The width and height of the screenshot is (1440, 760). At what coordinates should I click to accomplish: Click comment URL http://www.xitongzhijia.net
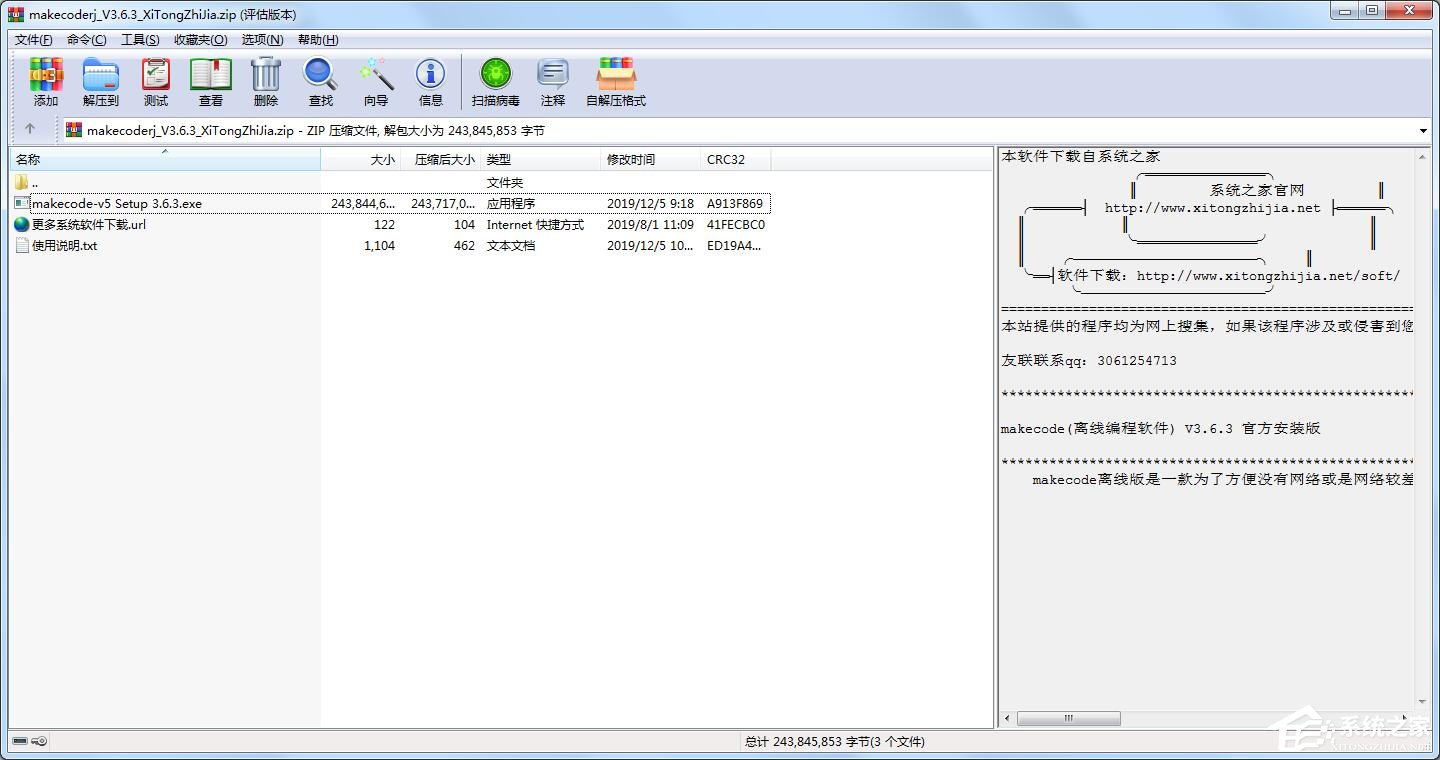coord(1212,208)
